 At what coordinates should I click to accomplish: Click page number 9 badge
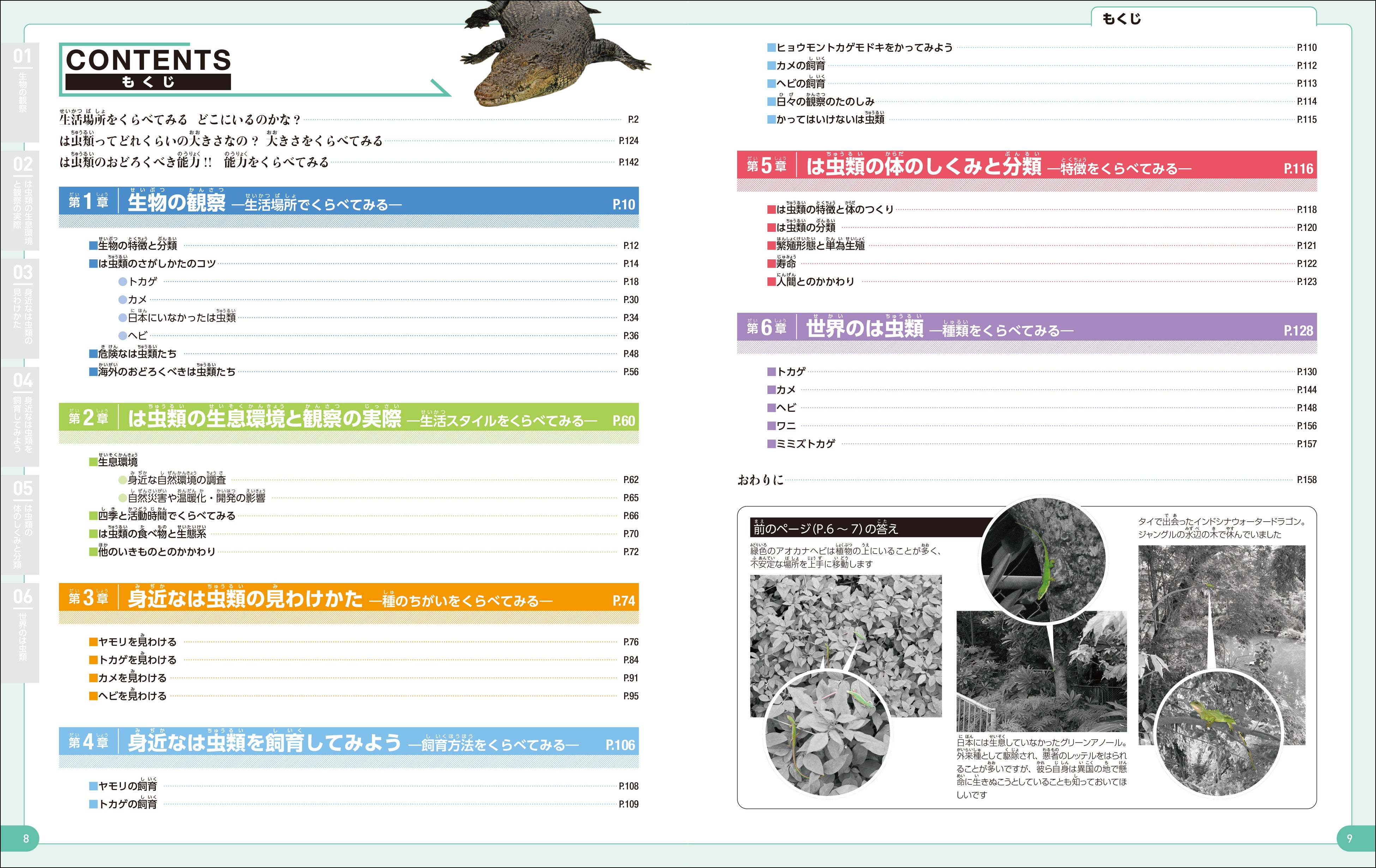(x=1350, y=838)
